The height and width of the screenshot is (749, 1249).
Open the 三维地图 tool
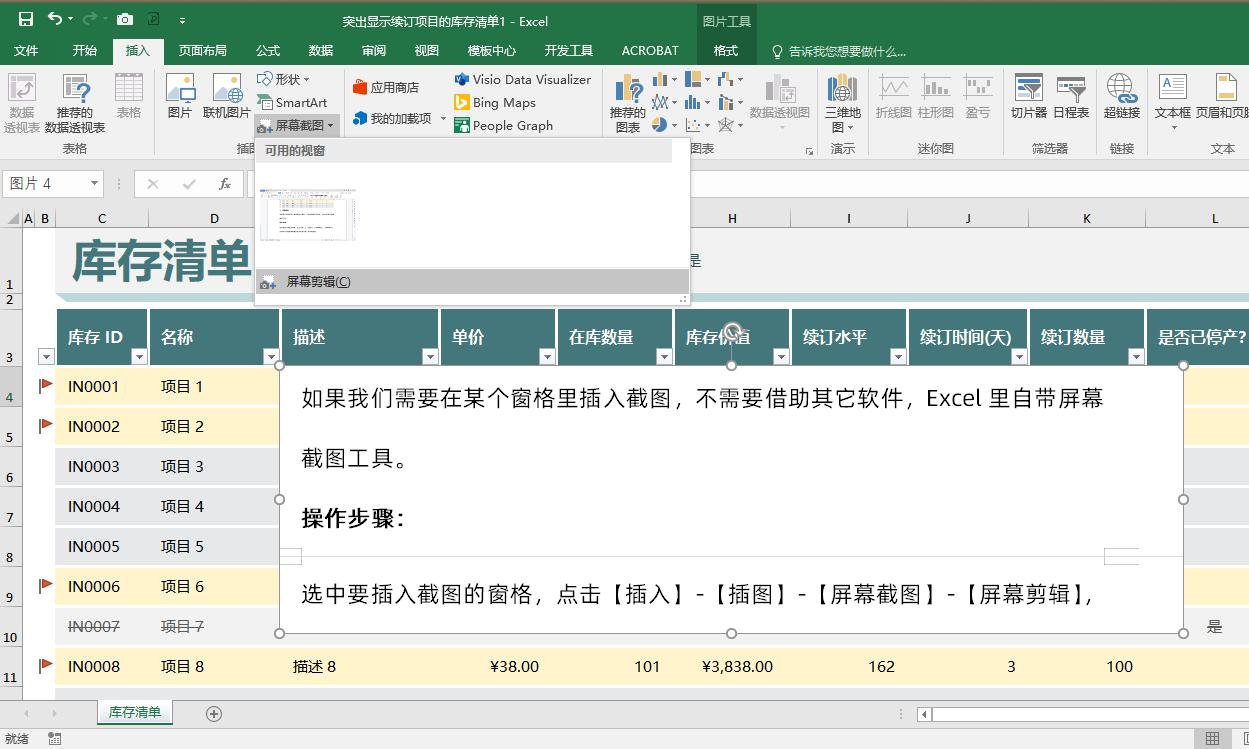click(843, 100)
